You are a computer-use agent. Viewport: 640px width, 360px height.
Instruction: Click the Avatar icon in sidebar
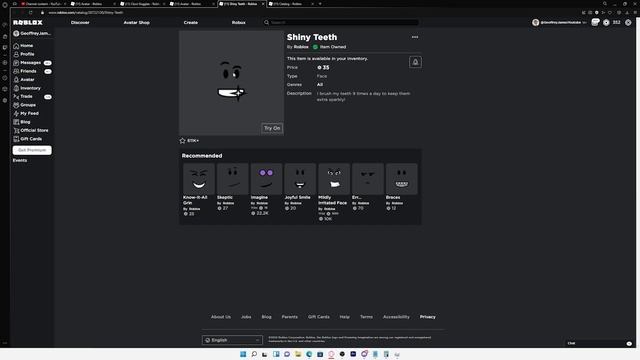(16, 80)
